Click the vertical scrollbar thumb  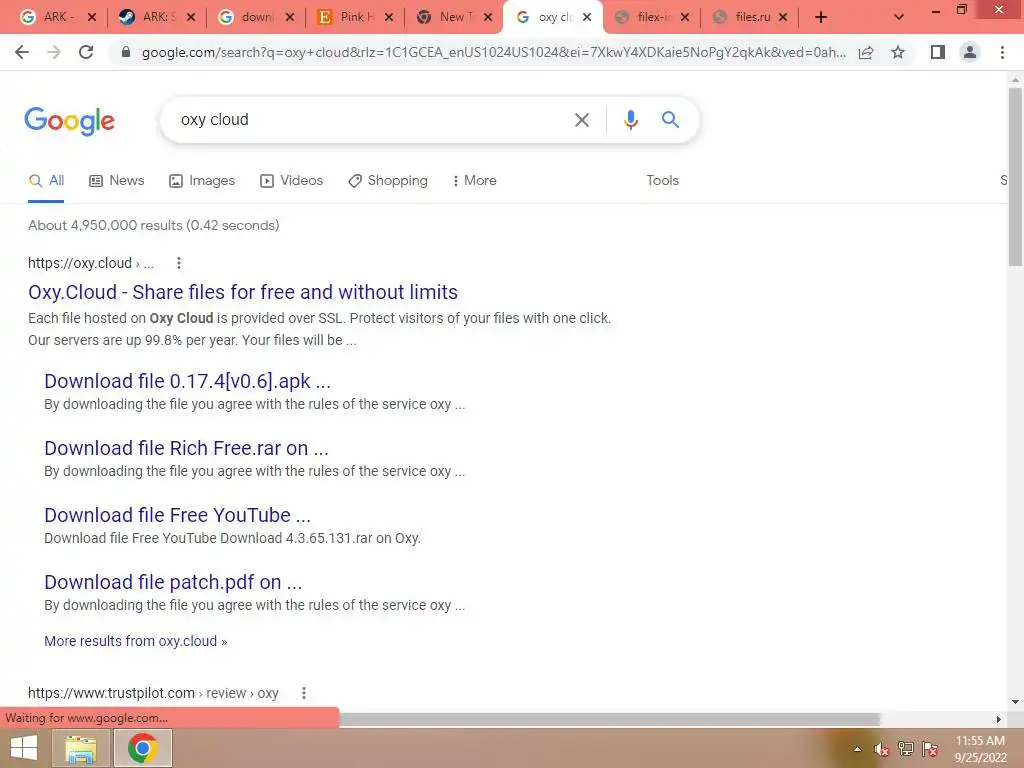pyautogui.click(x=1015, y=176)
